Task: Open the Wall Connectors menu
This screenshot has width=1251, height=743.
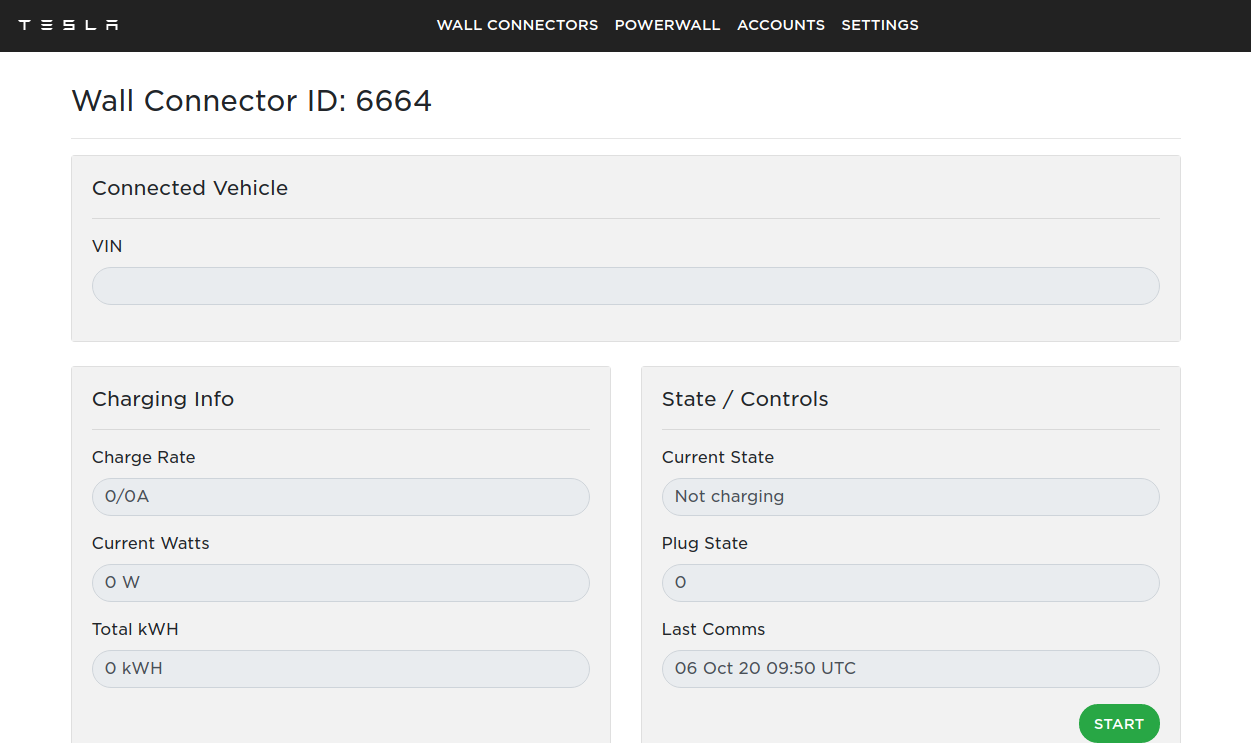Action: tap(517, 25)
